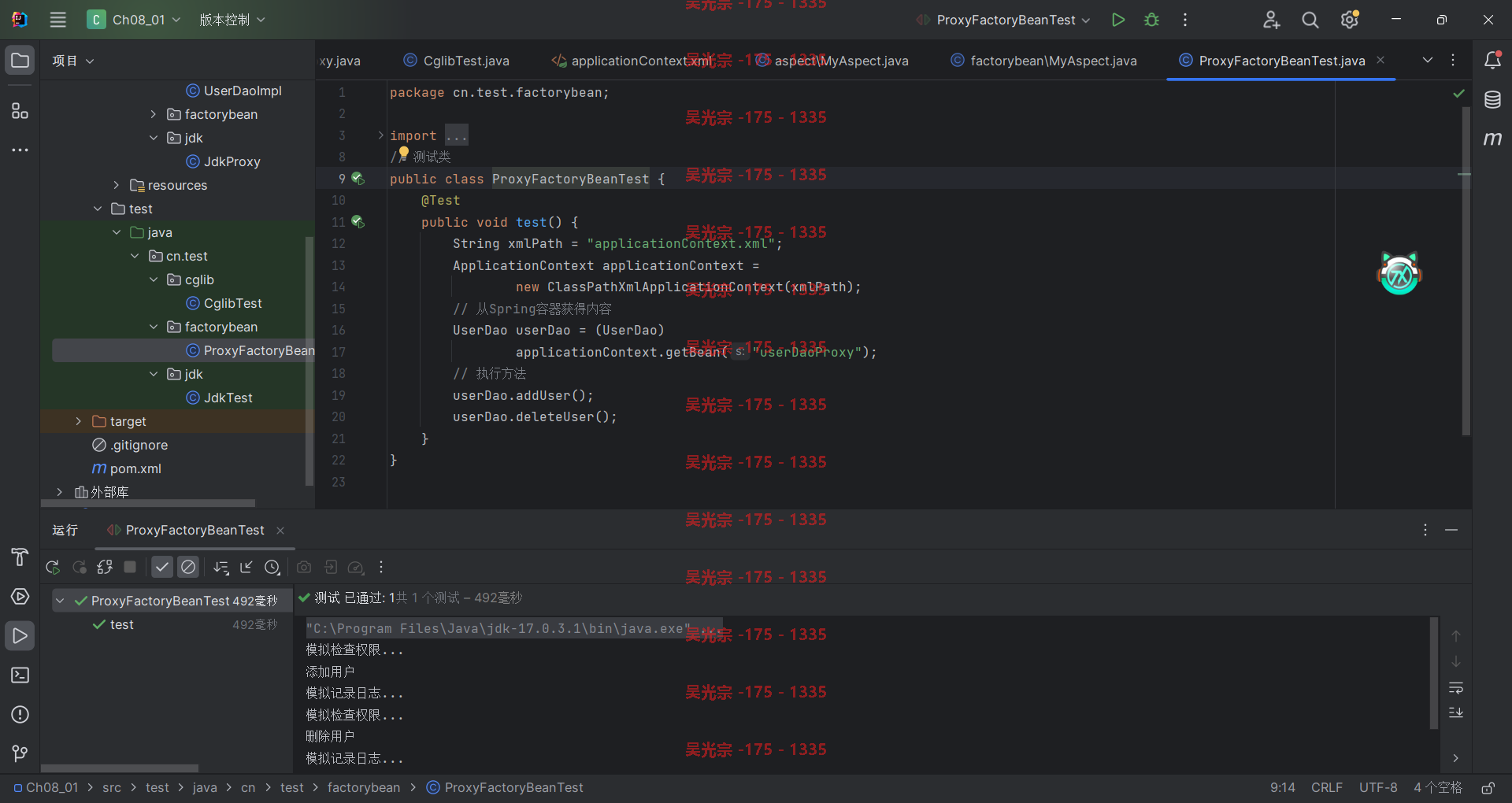
Task: Run ProxyFactoryBeanTest with green play button
Action: point(1117,20)
